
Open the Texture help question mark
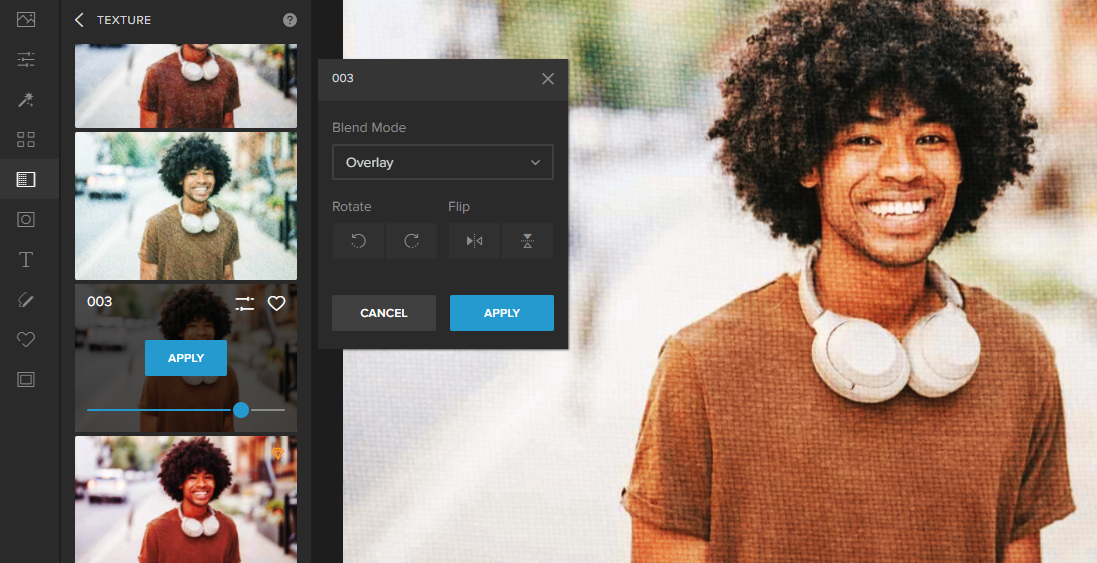click(x=290, y=20)
